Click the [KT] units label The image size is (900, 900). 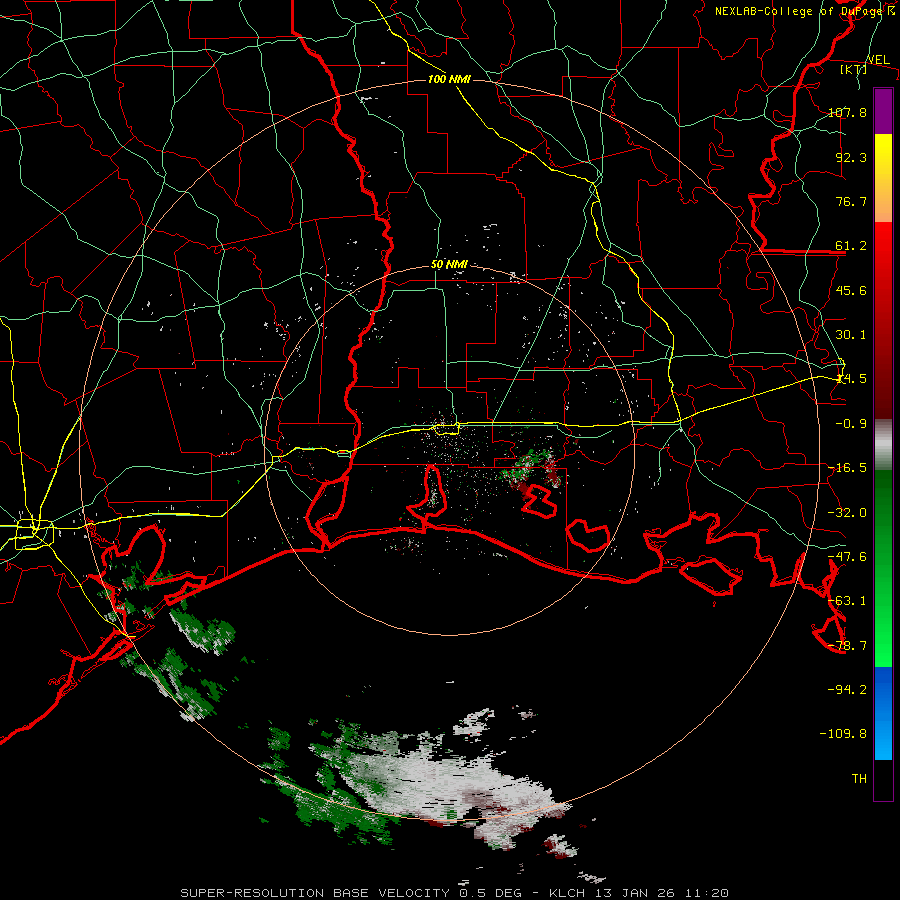tap(854, 69)
